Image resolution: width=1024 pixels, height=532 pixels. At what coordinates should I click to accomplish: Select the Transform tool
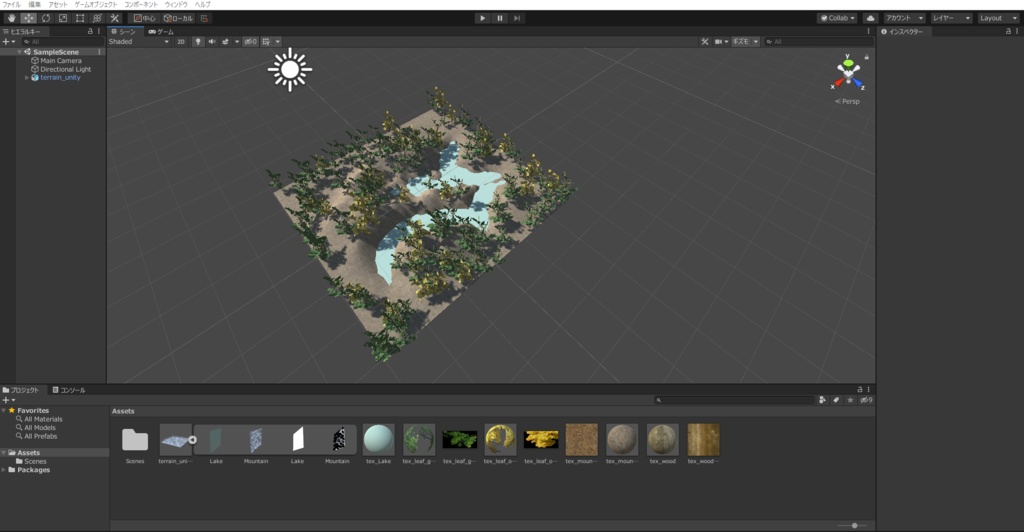tap(97, 18)
